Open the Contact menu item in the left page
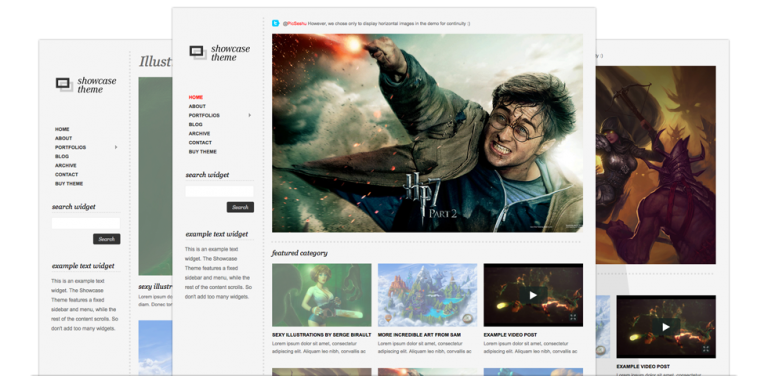The width and height of the screenshot is (768, 376). pos(67,175)
